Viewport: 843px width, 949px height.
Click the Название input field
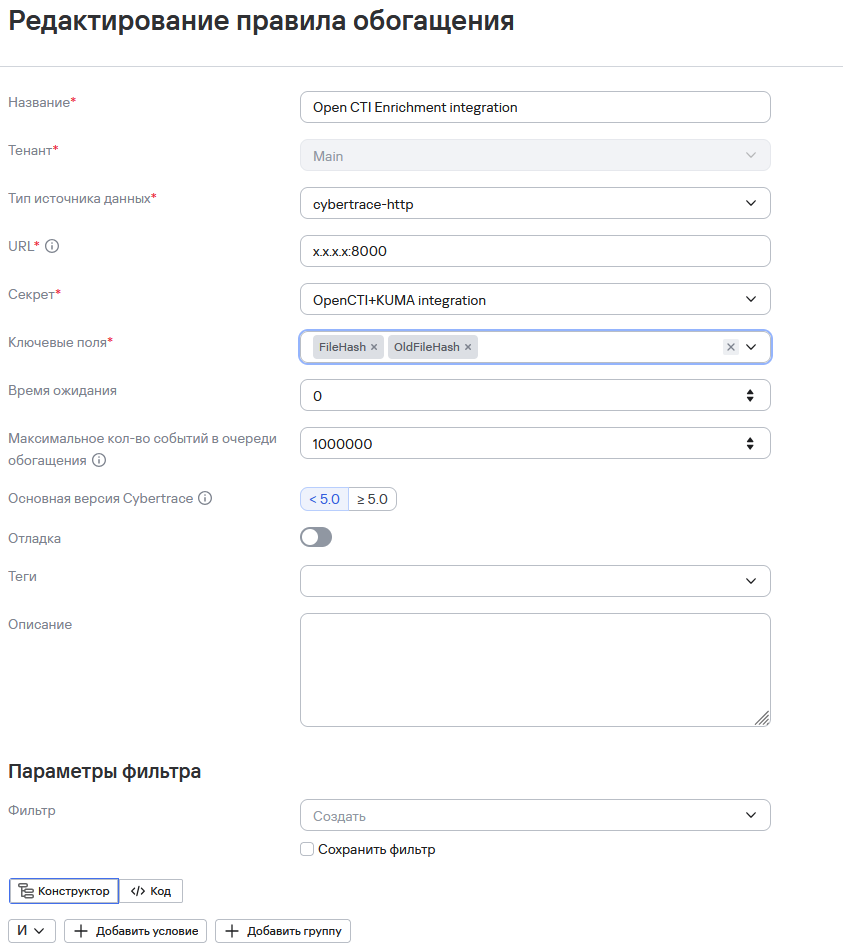535,107
